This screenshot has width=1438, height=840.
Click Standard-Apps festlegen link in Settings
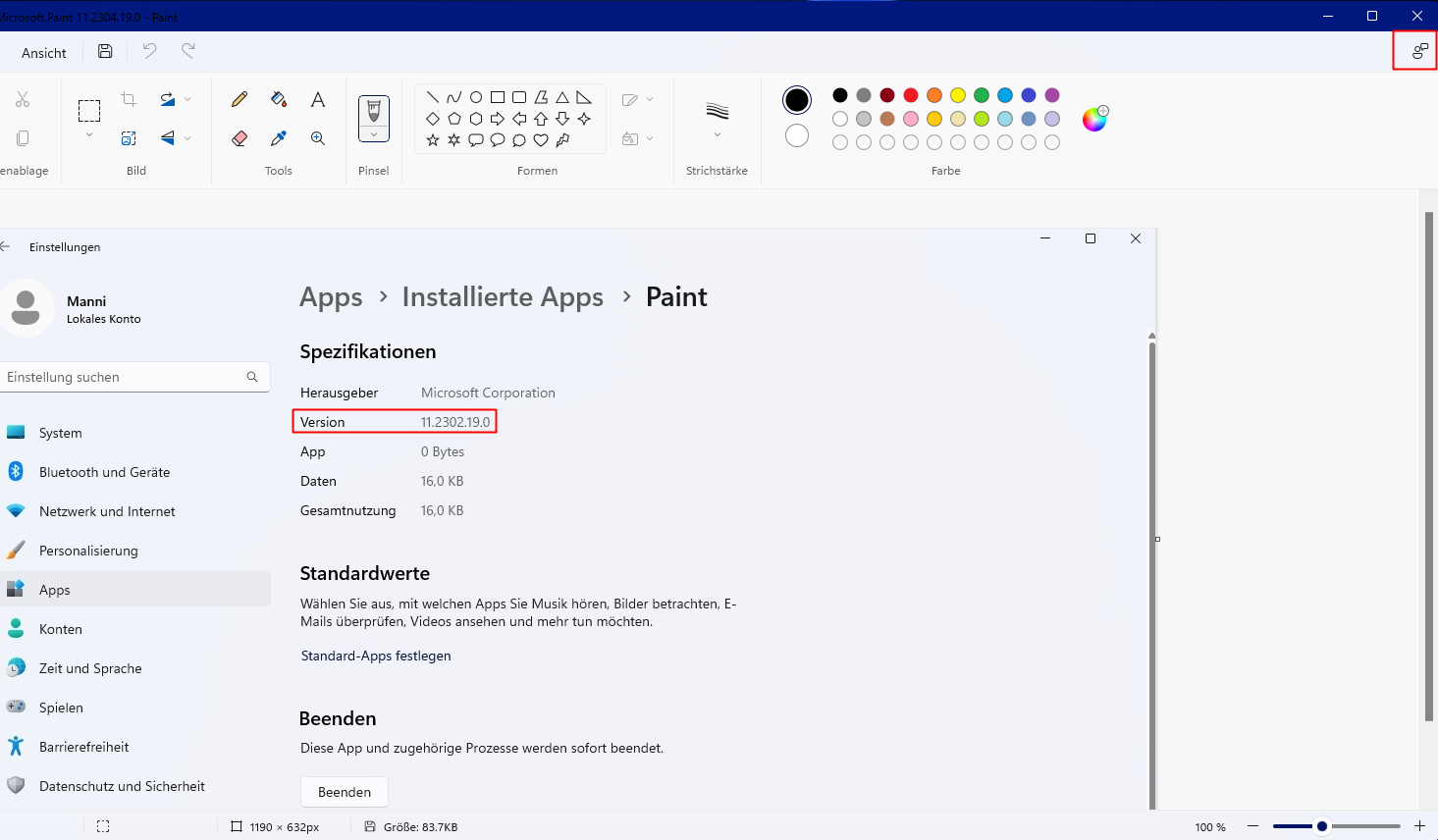tap(376, 656)
